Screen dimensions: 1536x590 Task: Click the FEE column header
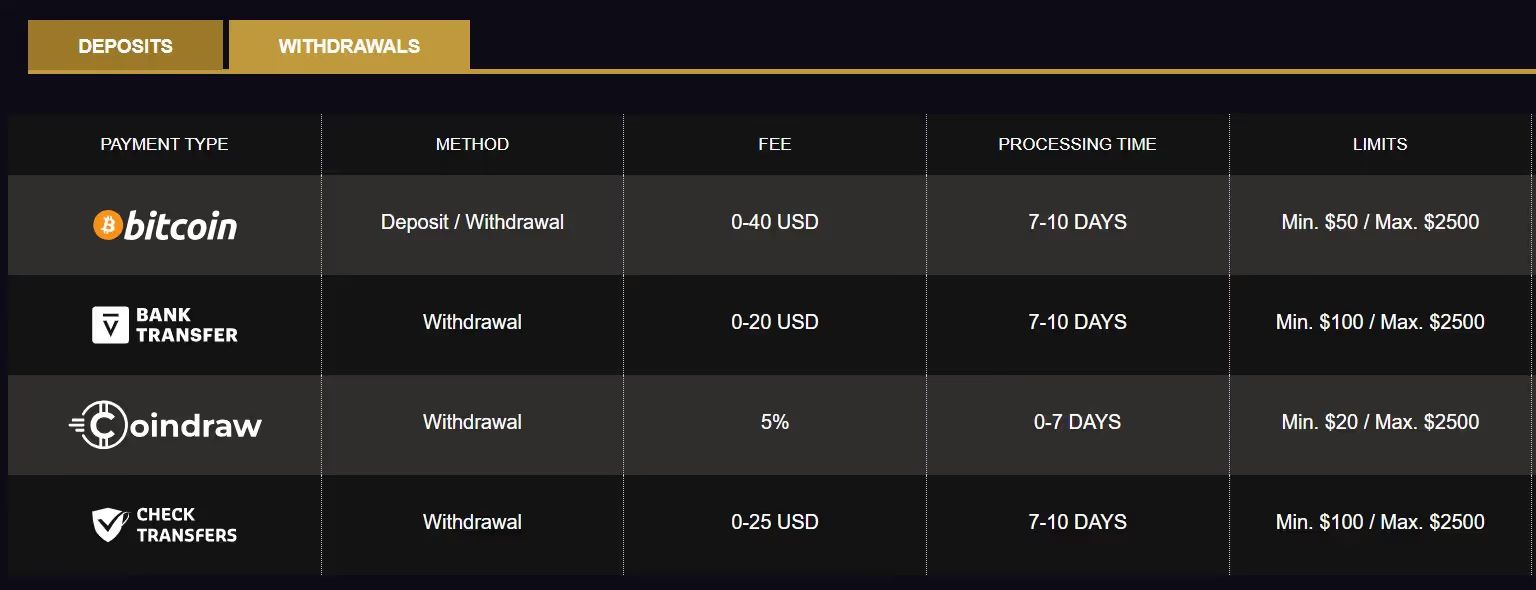pos(773,144)
